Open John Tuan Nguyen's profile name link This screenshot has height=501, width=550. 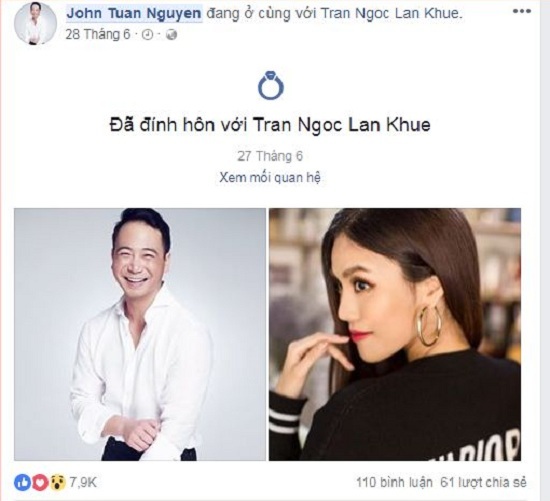coord(134,13)
